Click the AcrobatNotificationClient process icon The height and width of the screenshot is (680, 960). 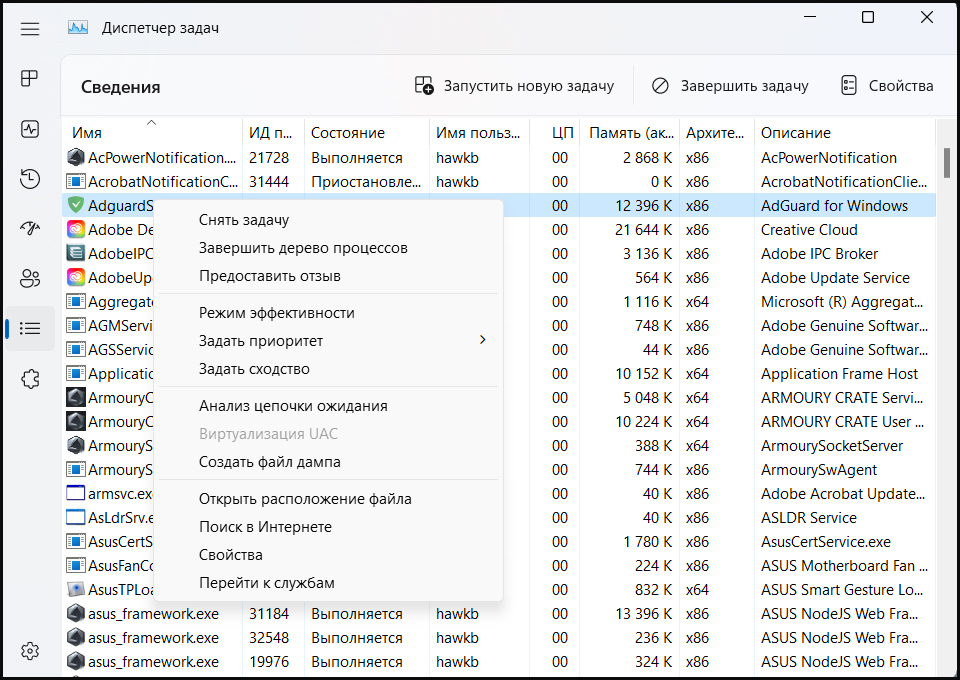coord(75,181)
